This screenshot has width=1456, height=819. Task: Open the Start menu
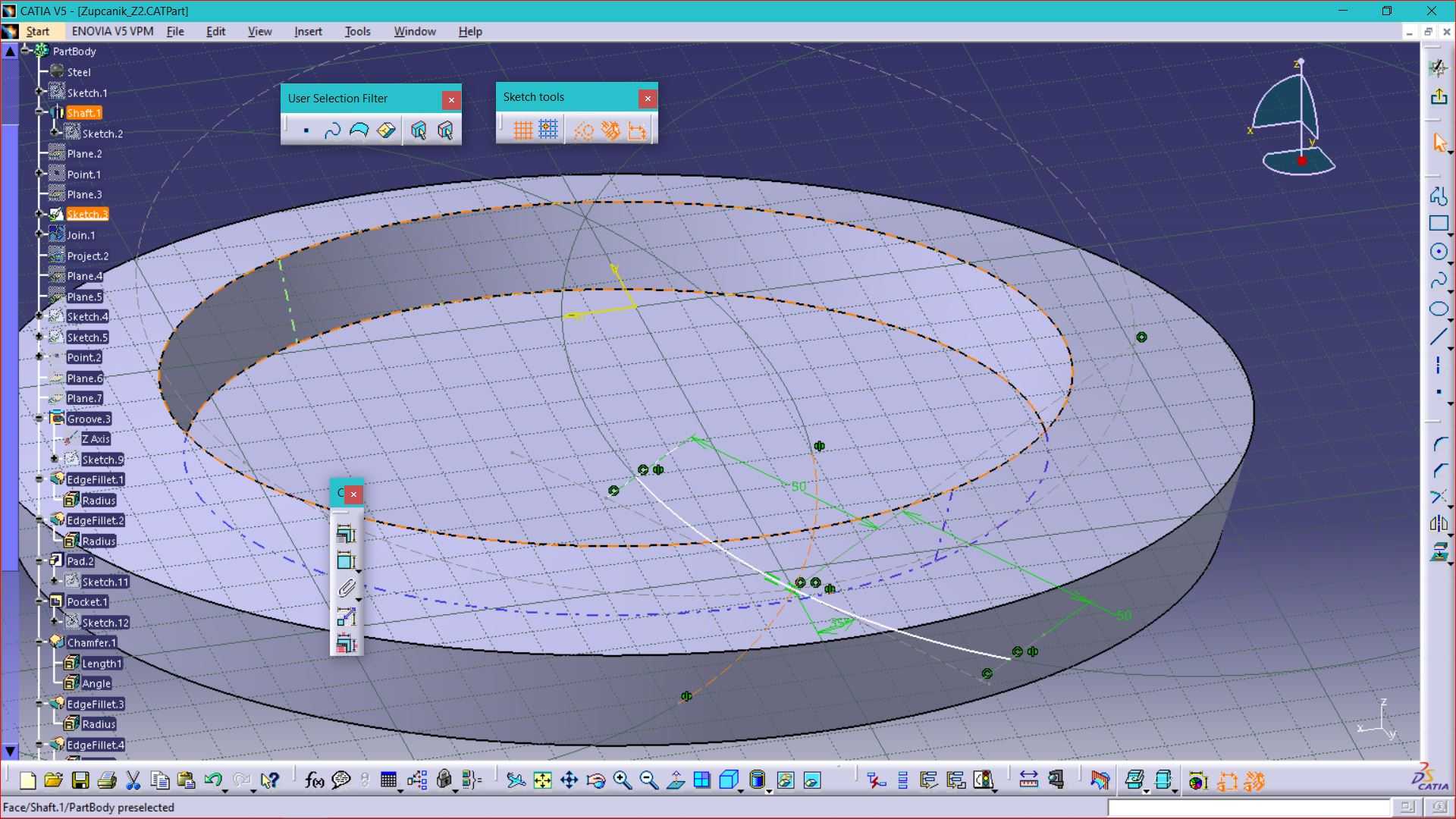(37, 31)
